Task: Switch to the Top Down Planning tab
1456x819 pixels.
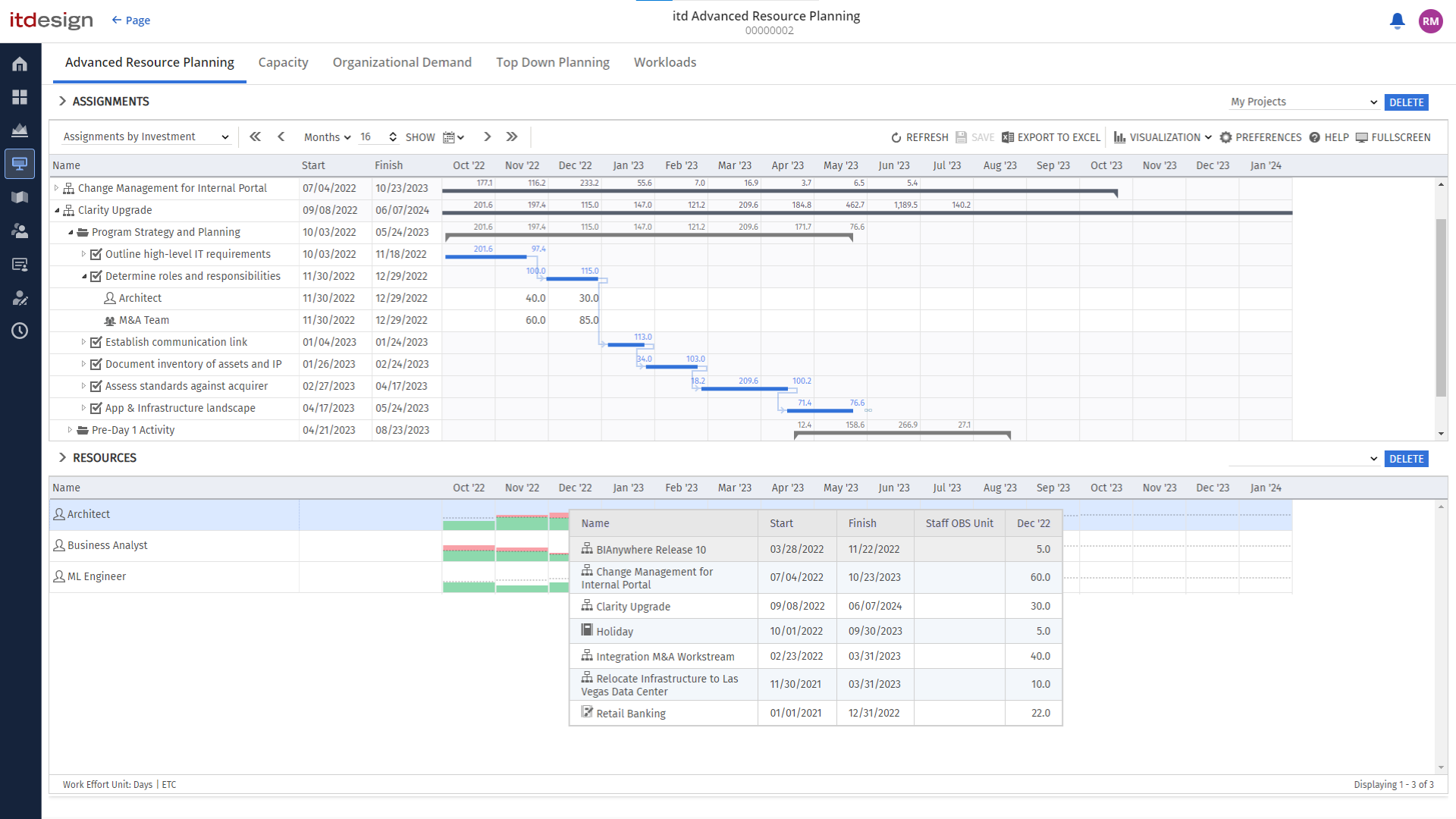Action: pyautogui.click(x=553, y=62)
